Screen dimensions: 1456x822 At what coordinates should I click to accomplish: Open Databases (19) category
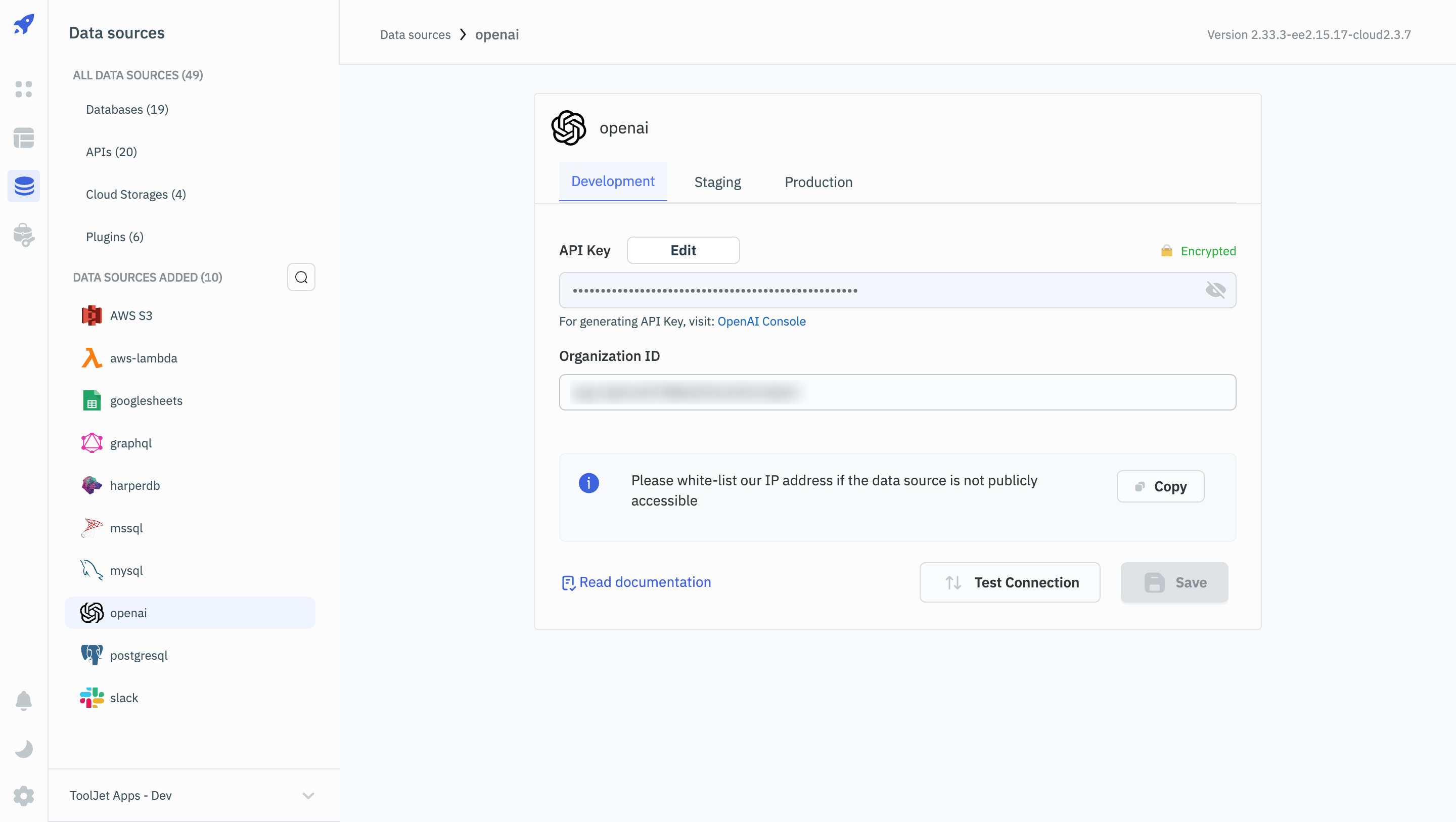(127, 110)
